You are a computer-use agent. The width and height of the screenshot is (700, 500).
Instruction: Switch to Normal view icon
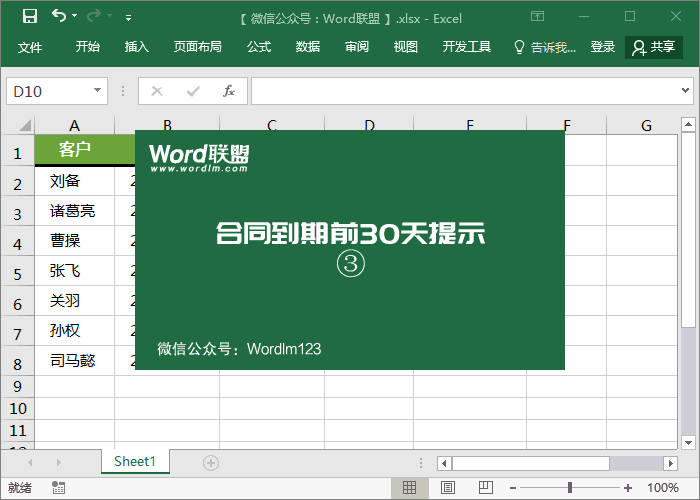click(409, 488)
